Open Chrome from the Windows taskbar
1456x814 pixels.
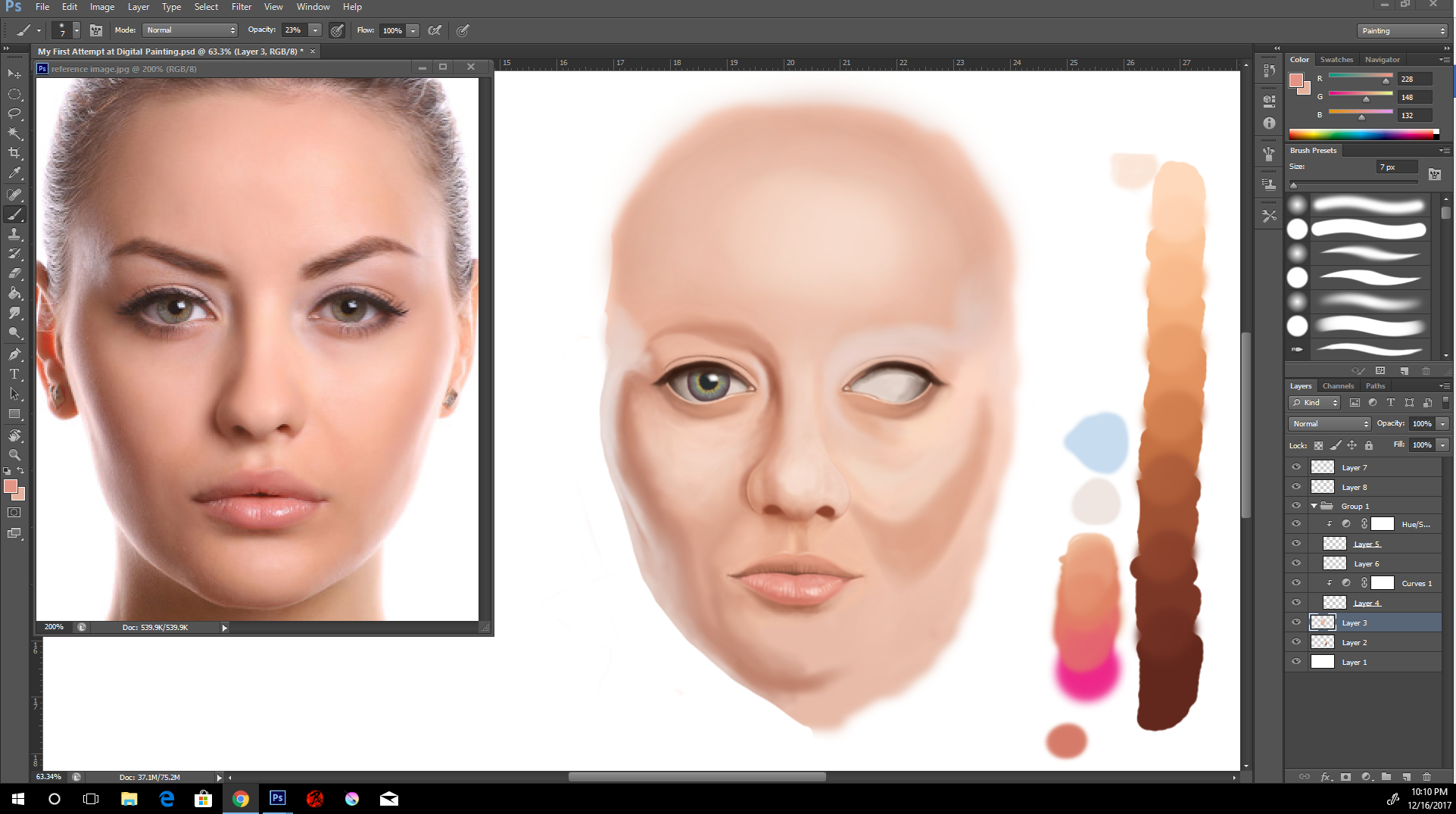coord(241,799)
